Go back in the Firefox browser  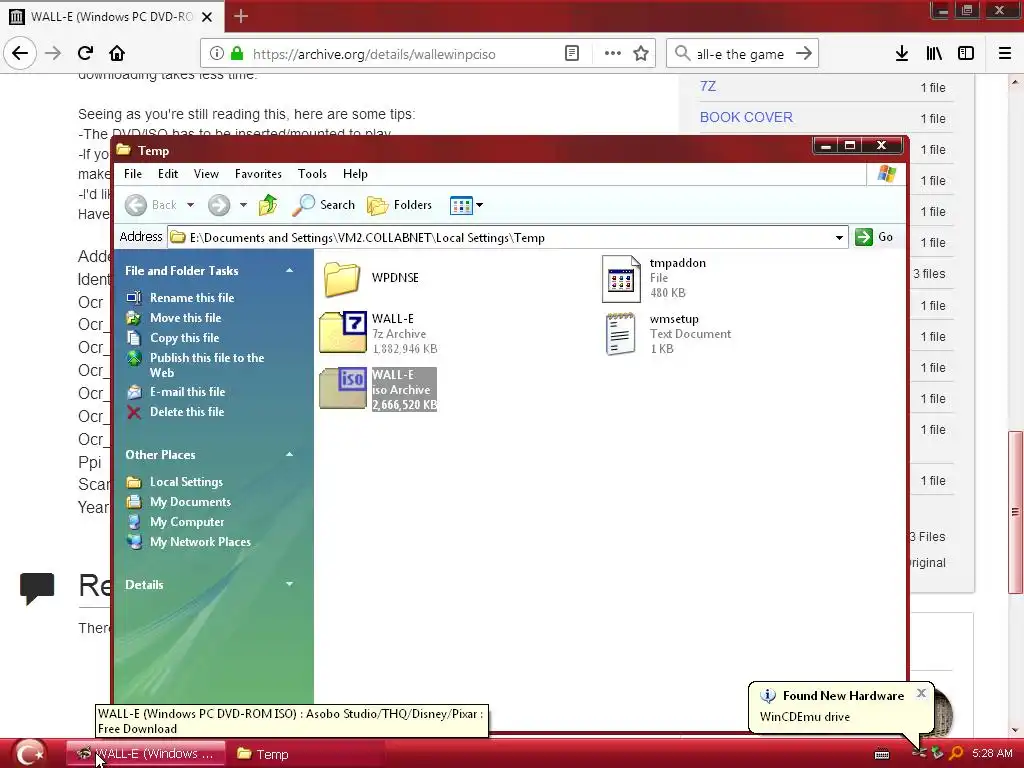coord(20,53)
